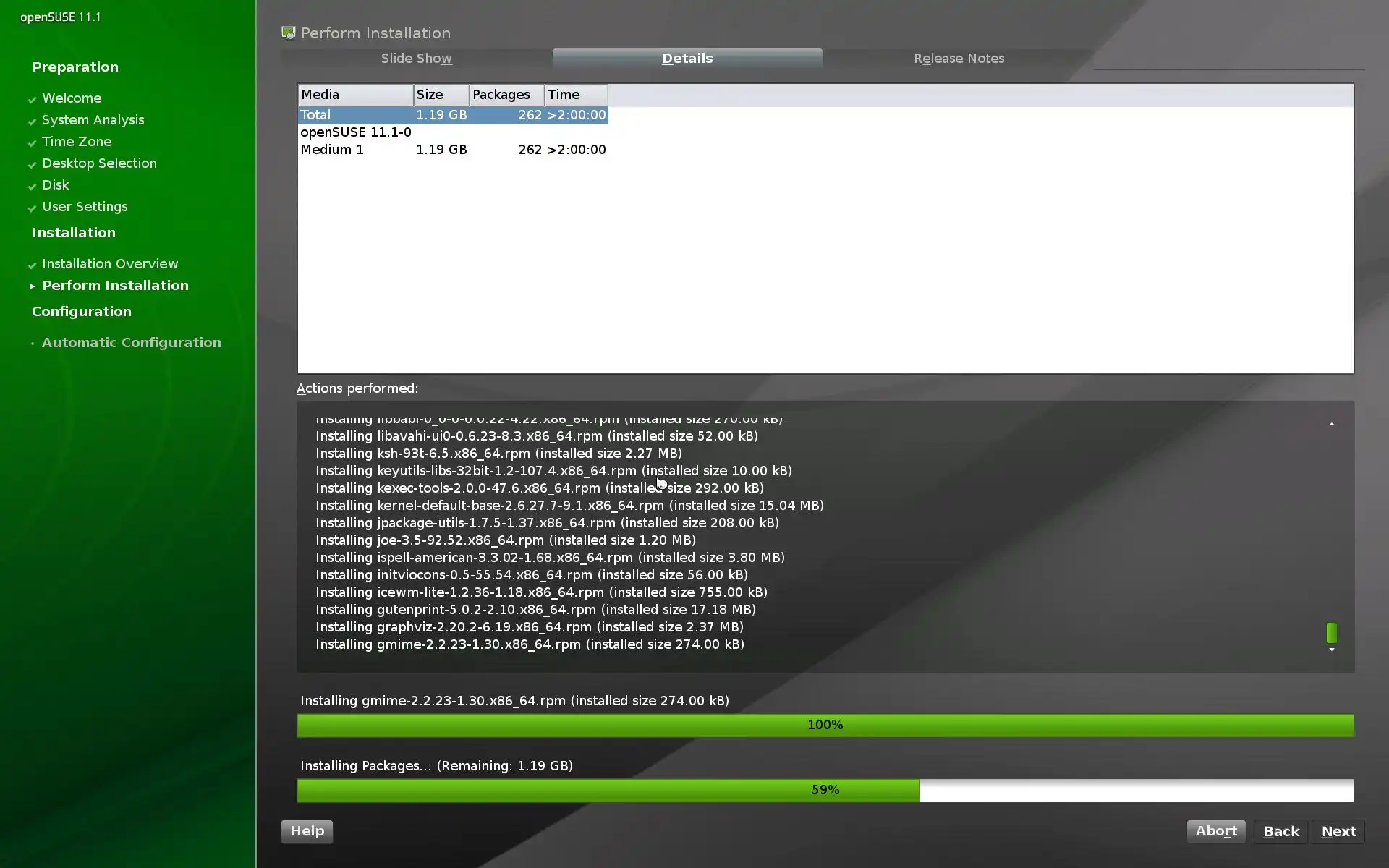The width and height of the screenshot is (1389, 868).
Task: Click the checkmark next to Time Zone
Action: (32, 142)
